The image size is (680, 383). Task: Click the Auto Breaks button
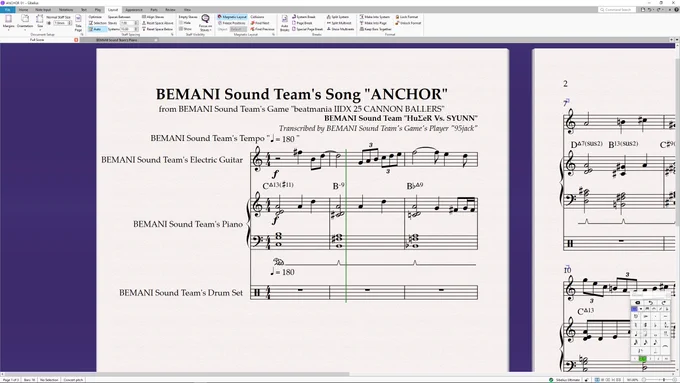pos(284,23)
